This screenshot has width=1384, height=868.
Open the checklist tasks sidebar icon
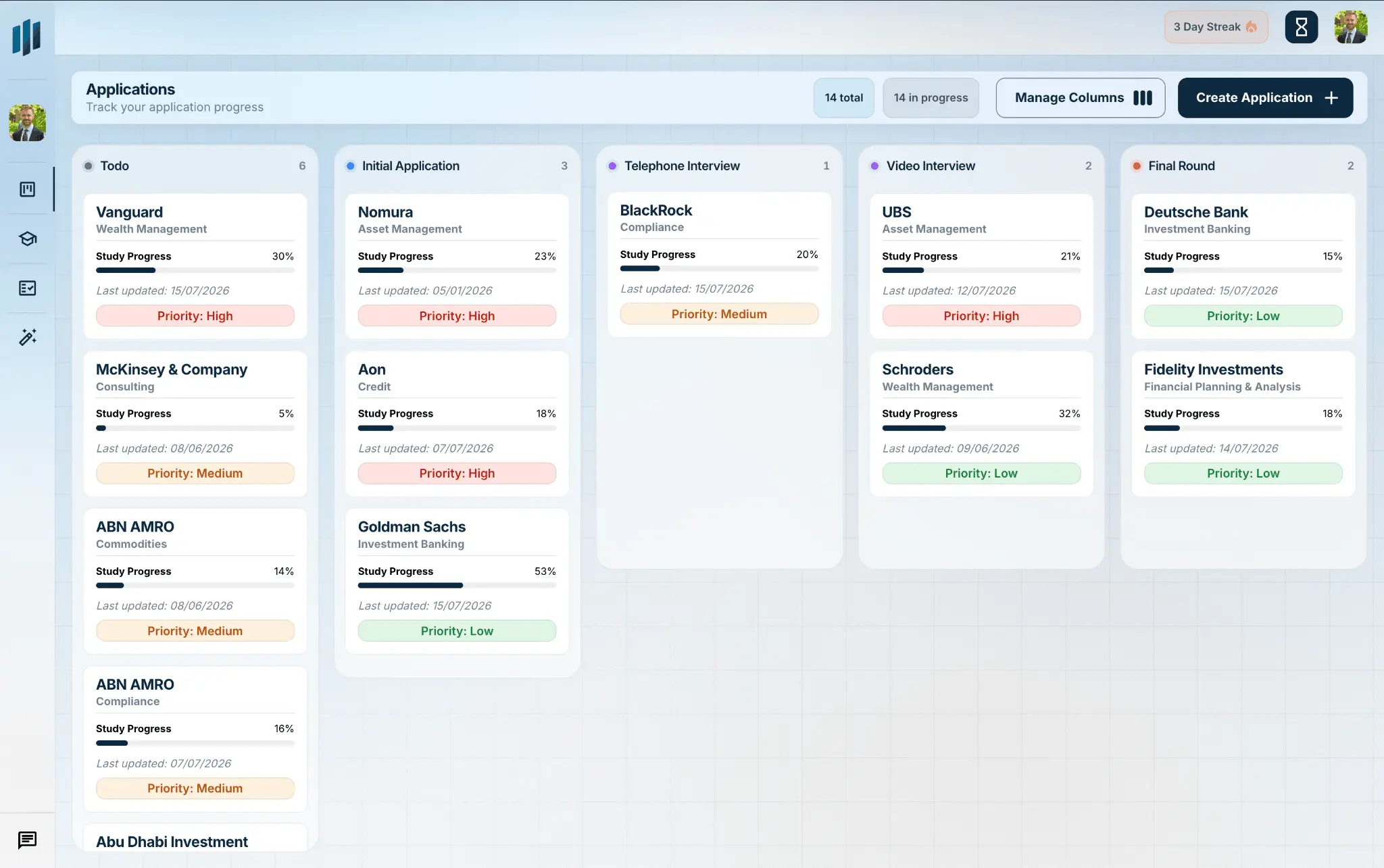point(27,288)
